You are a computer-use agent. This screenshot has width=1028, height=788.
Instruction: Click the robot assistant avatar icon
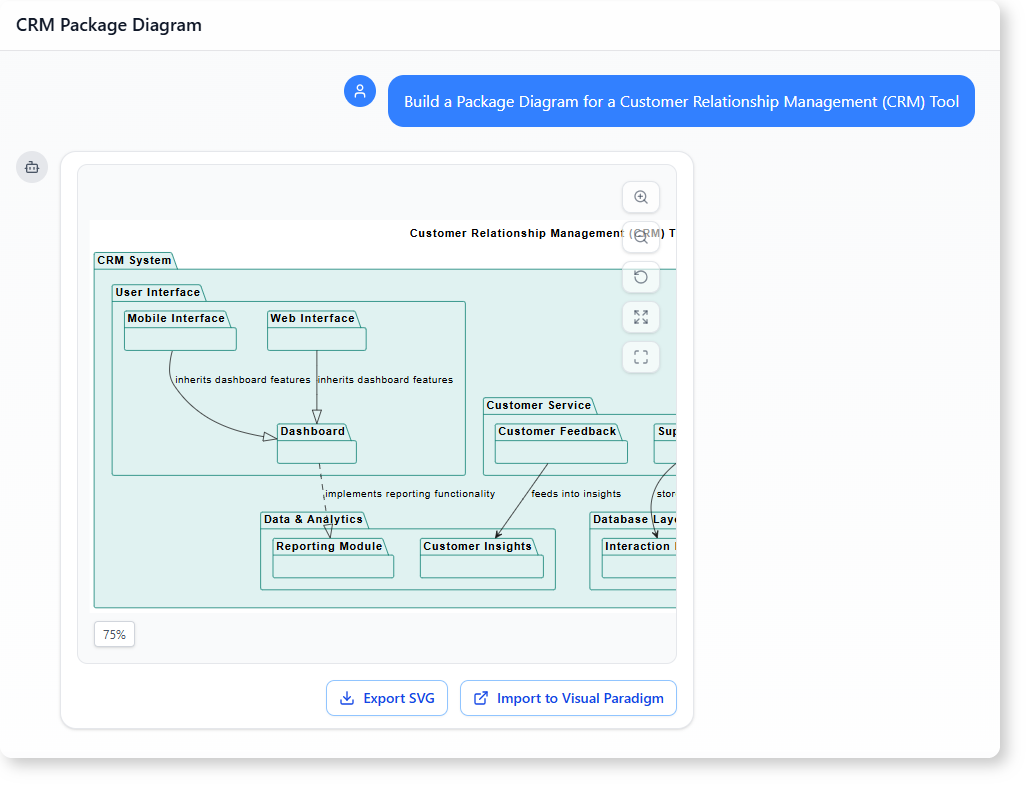pyautogui.click(x=32, y=167)
